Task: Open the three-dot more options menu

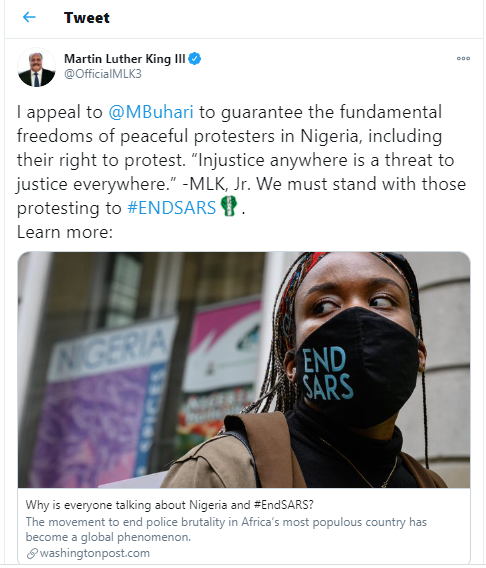Action: coord(463,58)
